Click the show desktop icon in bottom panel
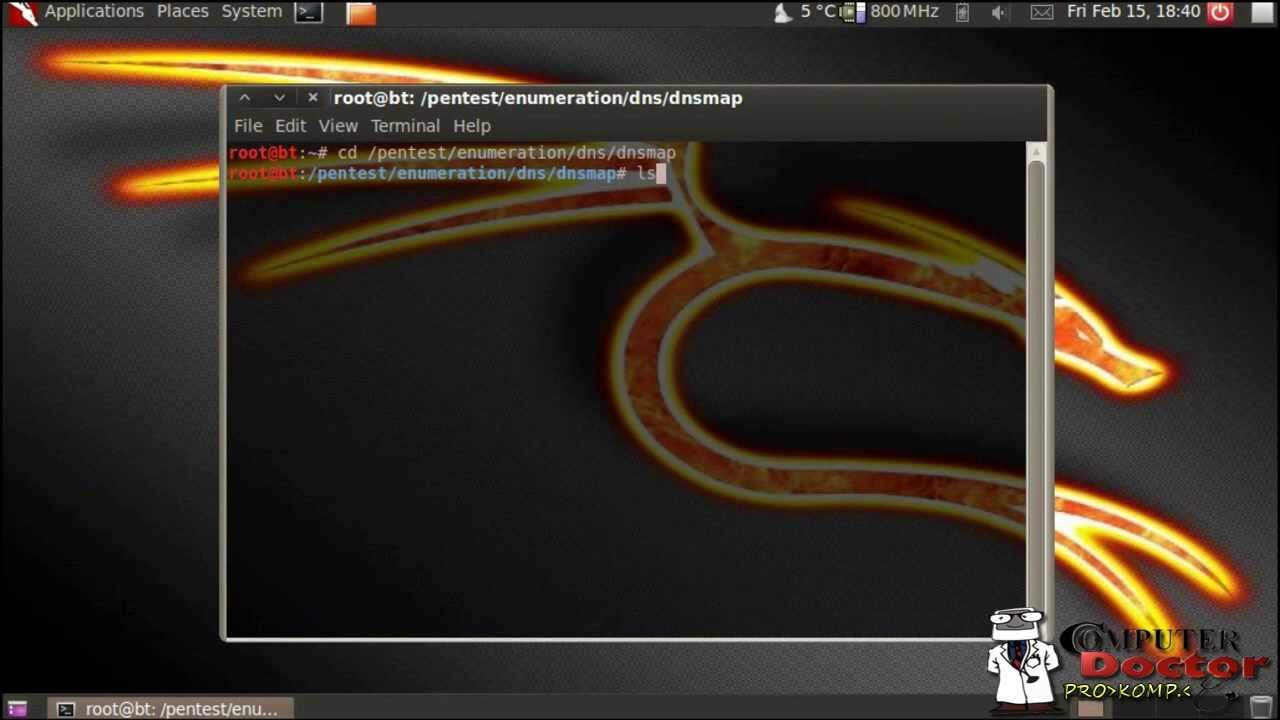The width and height of the screenshot is (1280, 720). pyautogui.click(x=17, y=709)
